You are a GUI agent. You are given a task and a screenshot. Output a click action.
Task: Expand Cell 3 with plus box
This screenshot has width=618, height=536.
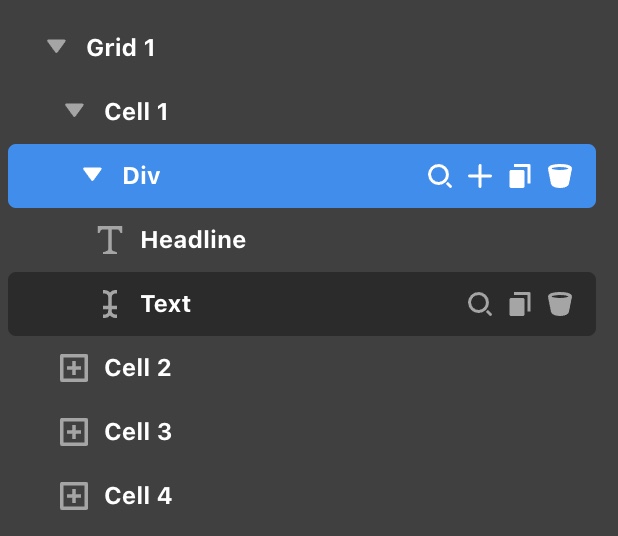coord(74,432)
